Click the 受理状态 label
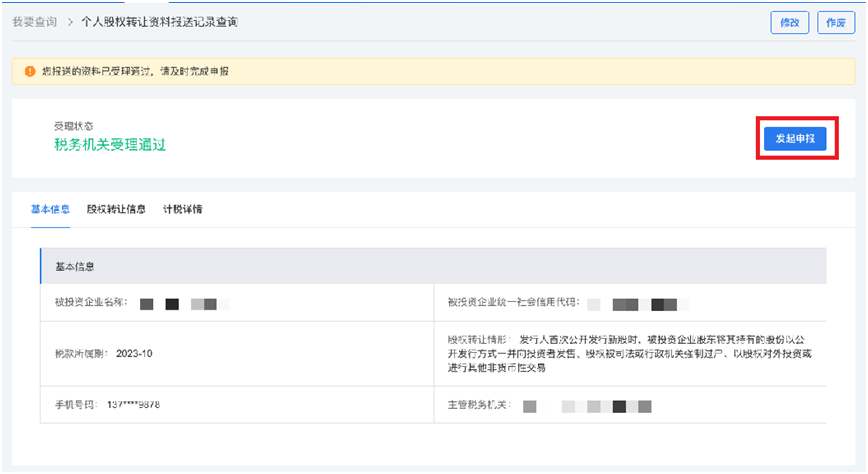 (74, 126)
